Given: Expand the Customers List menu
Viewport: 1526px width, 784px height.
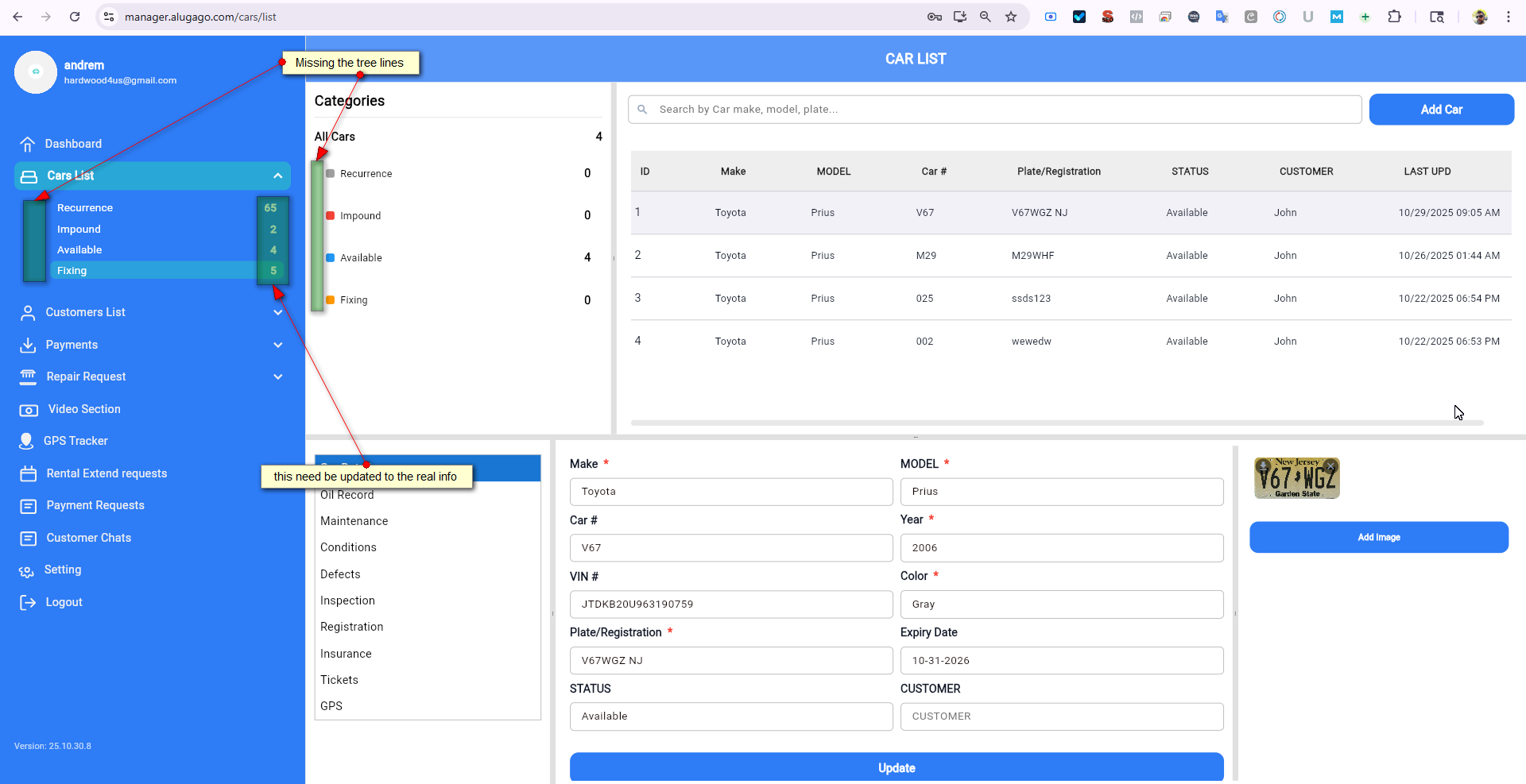Looking at the screenshot, I should [x=277, y=313].
